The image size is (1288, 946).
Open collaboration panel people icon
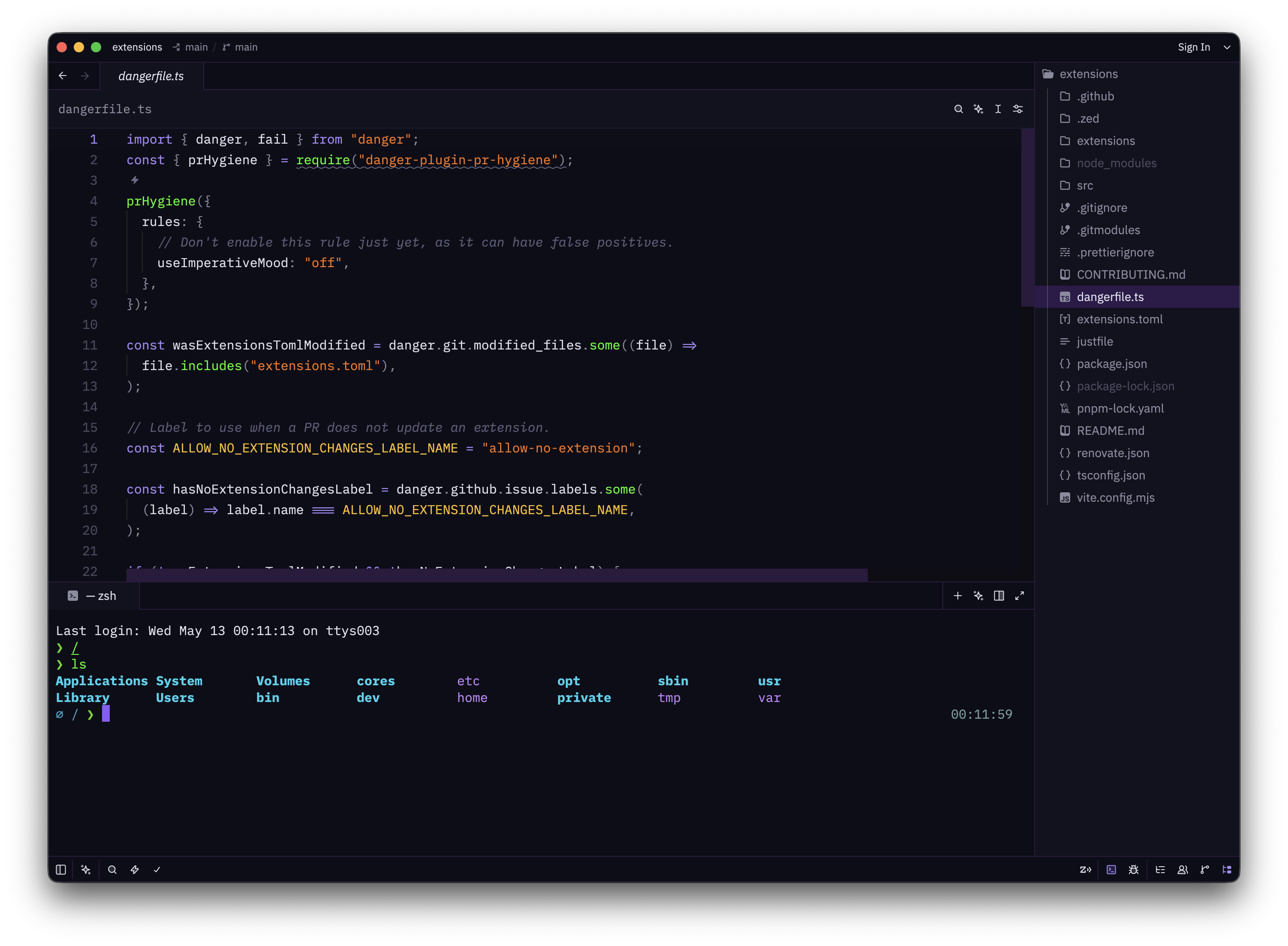tap(1183, 870)
